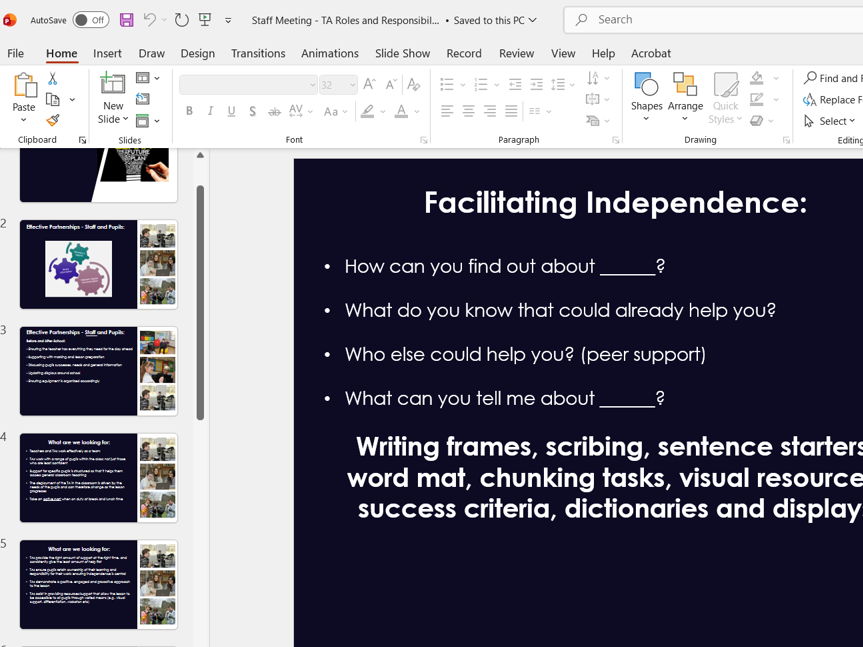Apply bullet list formatting
Viewport: 863px width, 647px height.
click(x=447, y=84)
